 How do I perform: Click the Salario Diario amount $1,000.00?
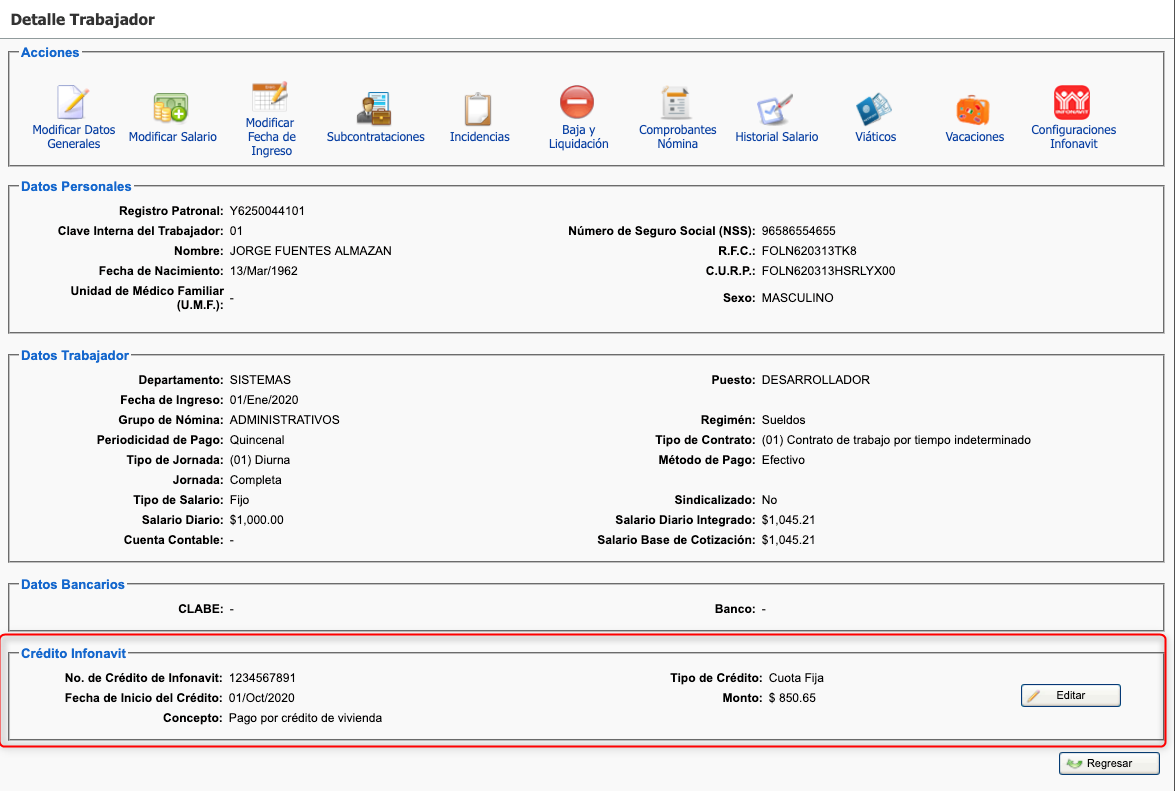(257, 520)
